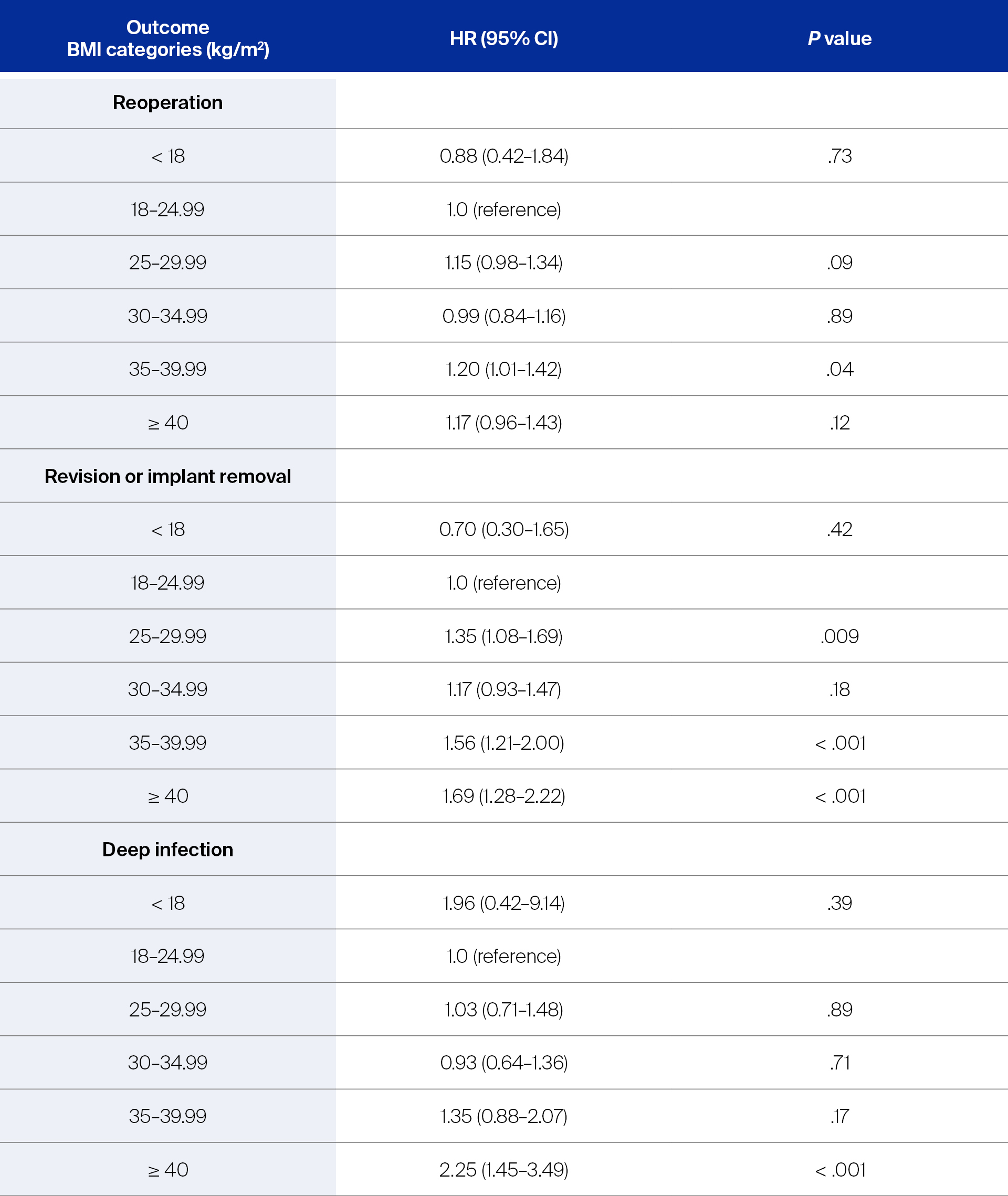Click the "Deep infection" section heading
This screenshot has width=1008, height=1196.
click(x=167, y=849)
